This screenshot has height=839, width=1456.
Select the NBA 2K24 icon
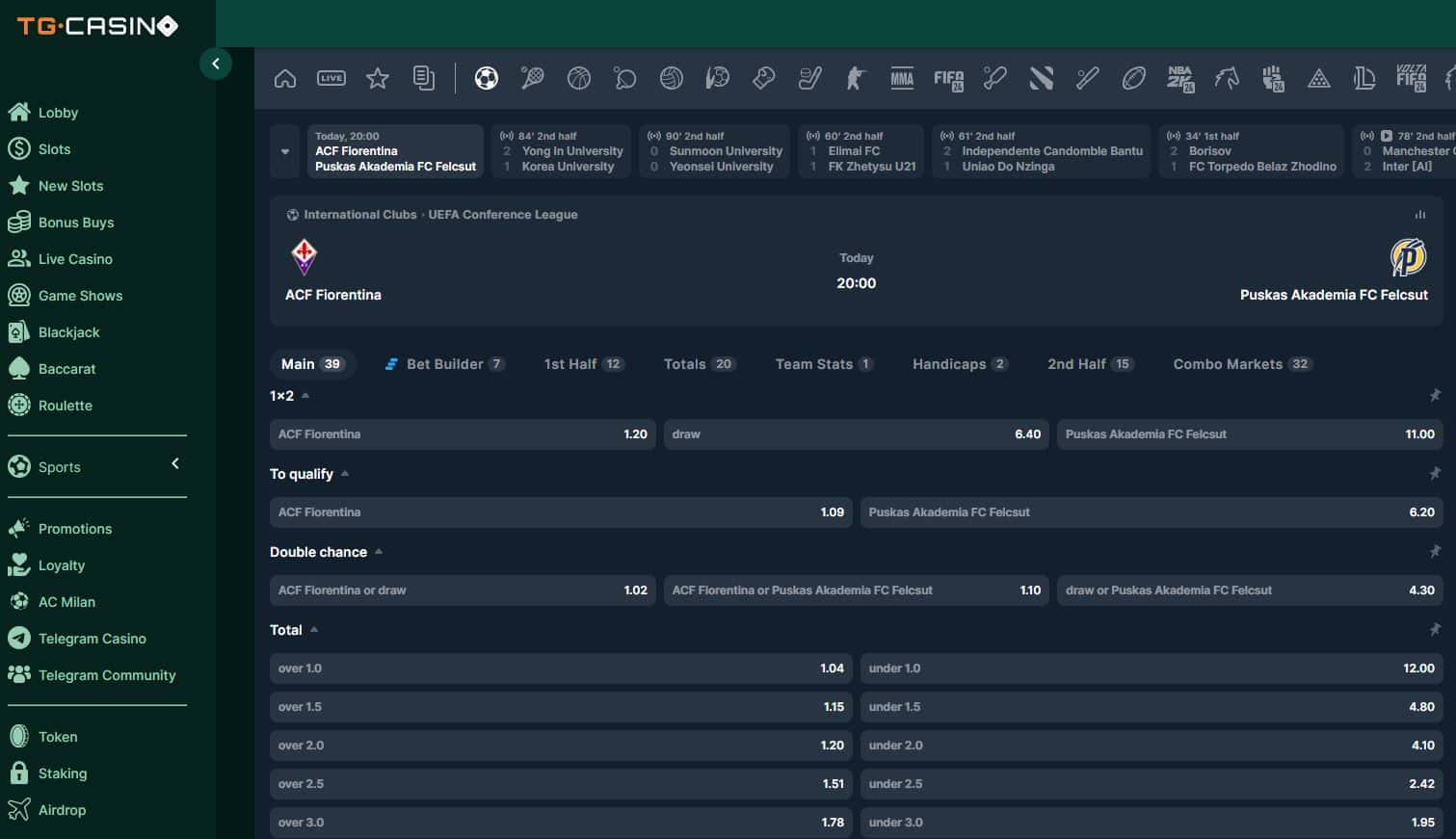(1180, 79)
